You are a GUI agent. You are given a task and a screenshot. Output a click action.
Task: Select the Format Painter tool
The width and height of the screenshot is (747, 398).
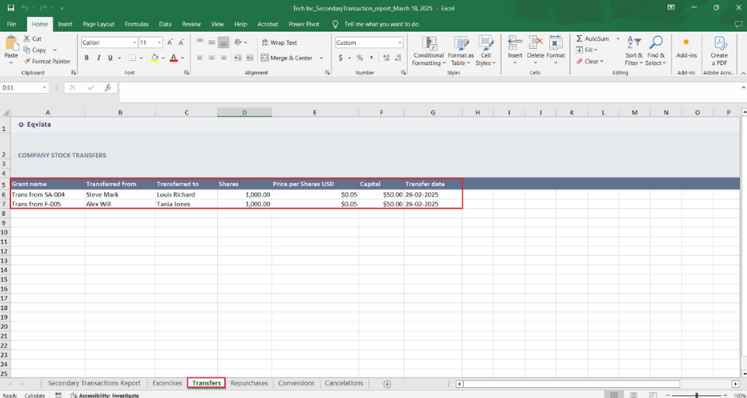point(47,61)
